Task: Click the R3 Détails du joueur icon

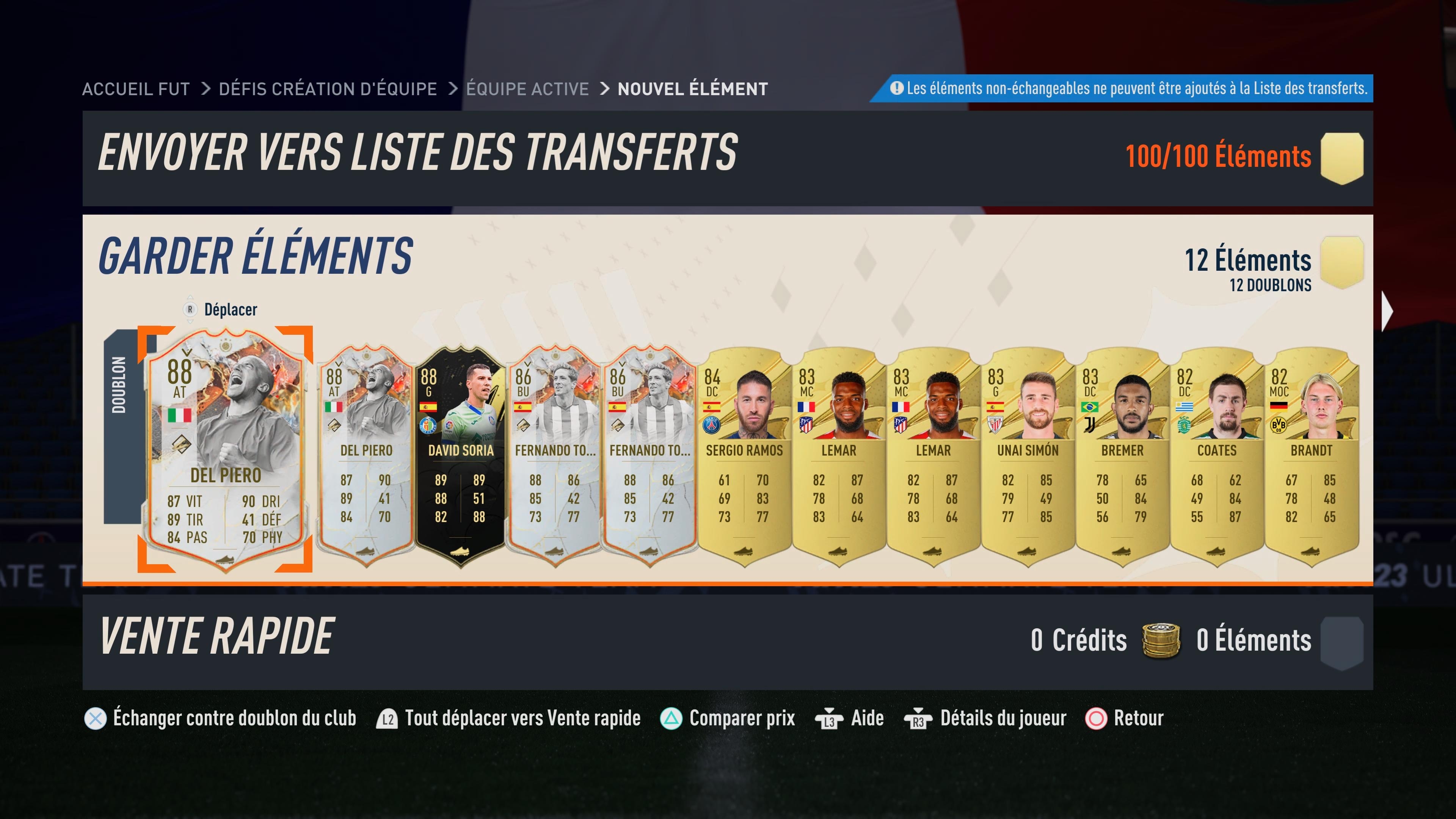Action: [x=918, y=719]
